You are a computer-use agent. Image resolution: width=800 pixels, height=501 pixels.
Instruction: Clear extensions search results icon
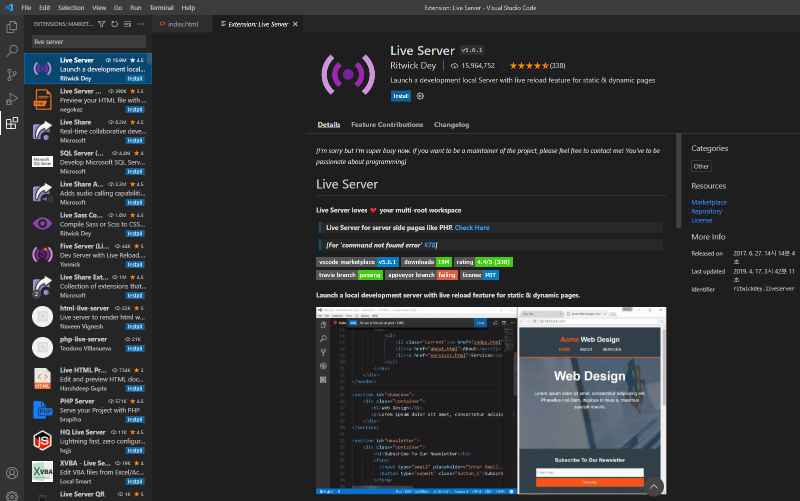point(128,24)
